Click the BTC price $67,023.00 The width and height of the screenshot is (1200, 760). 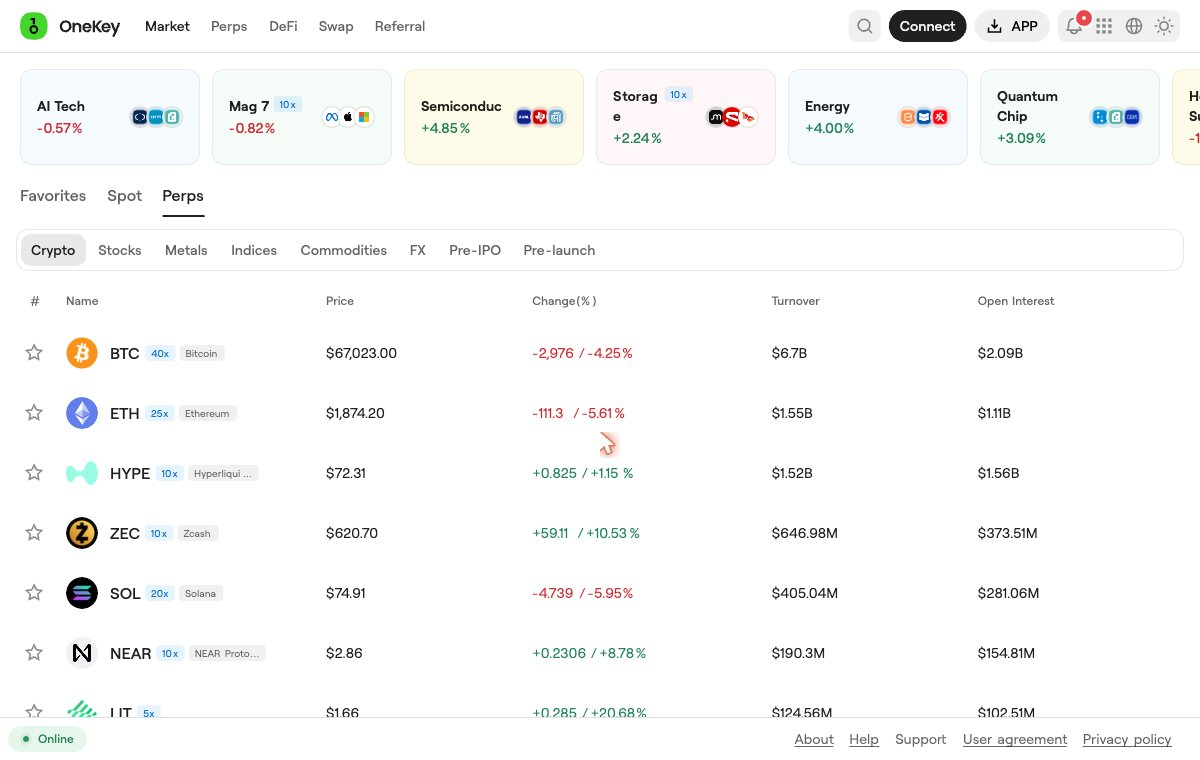point(361,353)
